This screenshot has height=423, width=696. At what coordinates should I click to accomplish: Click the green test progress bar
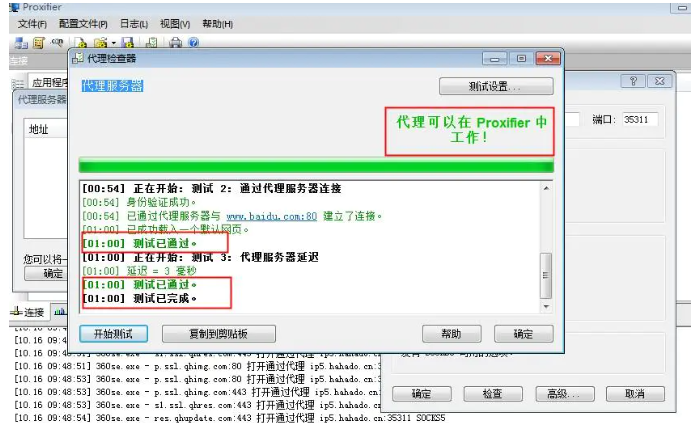click(316, 166)
